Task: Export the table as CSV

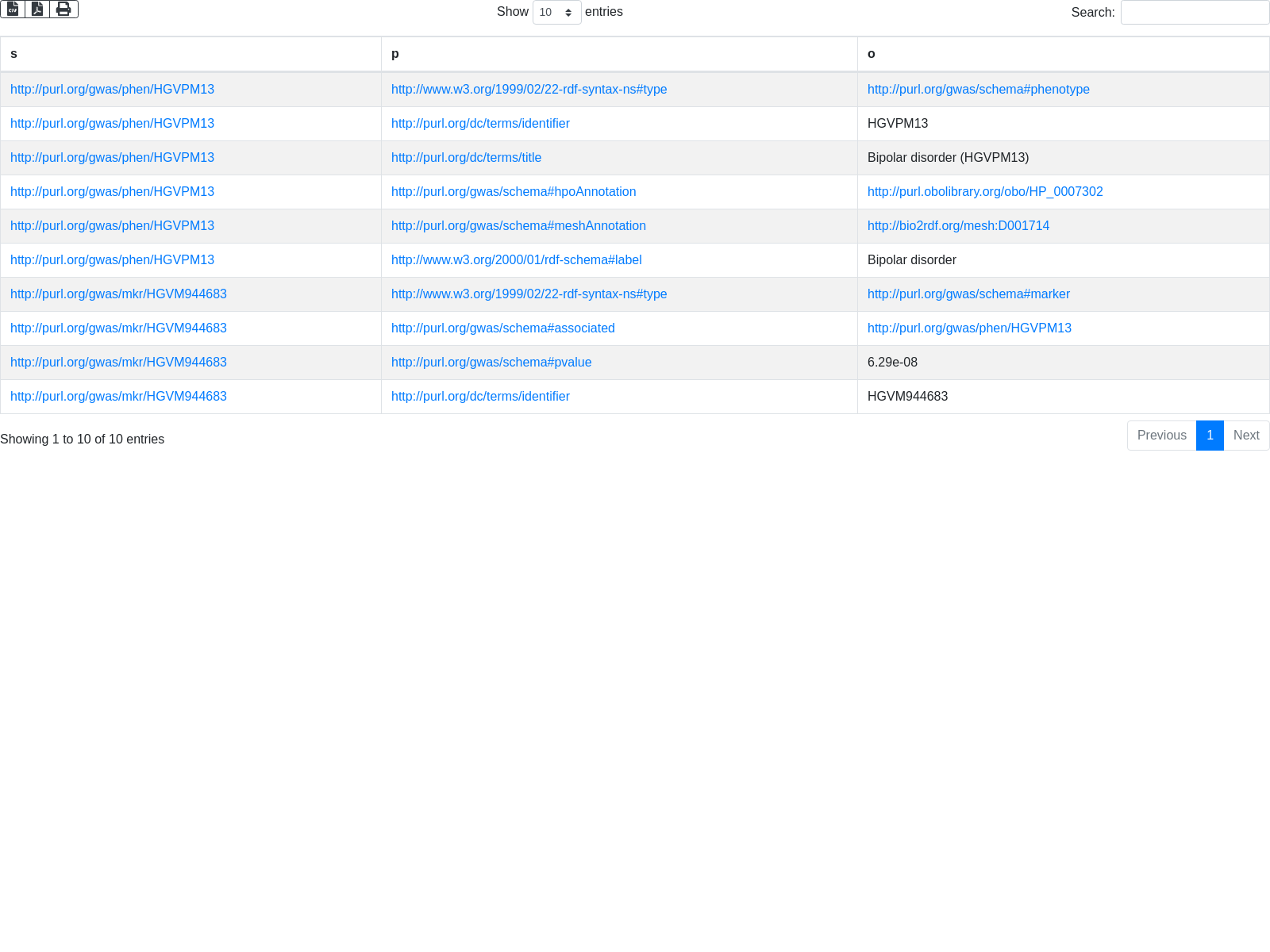Action: pyautogui.click(x=13, y=9)
